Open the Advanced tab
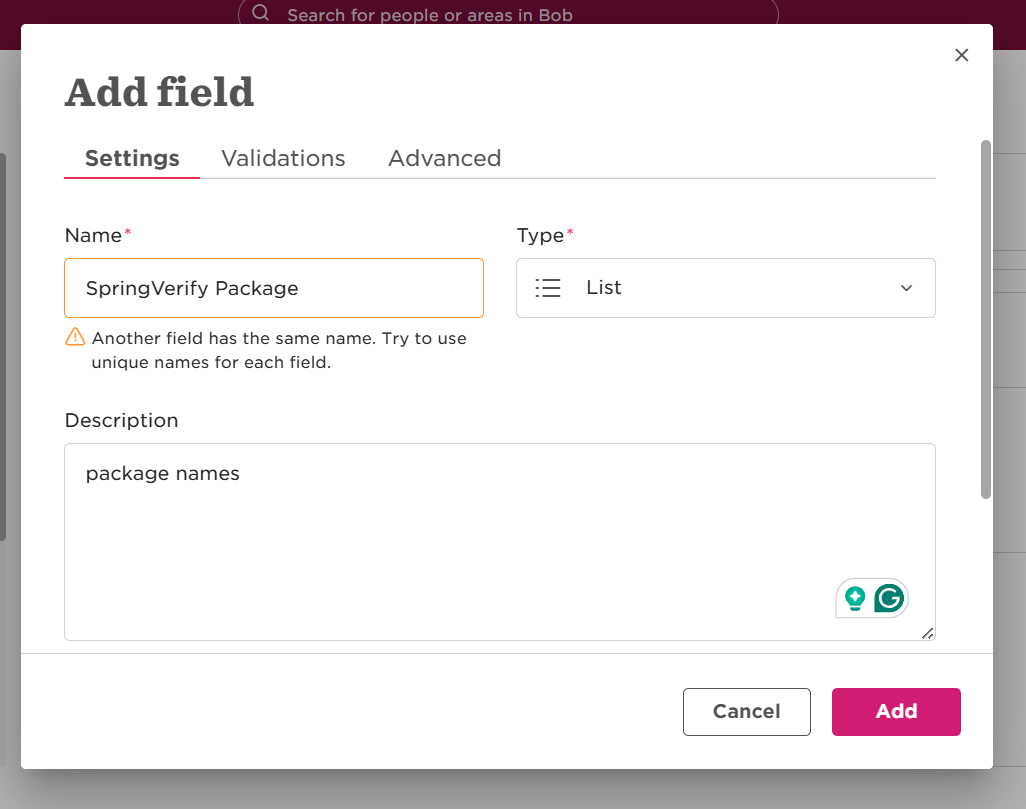Image resolution: width=1026 pixels, height=809 pixels. (x=445, y=158)
